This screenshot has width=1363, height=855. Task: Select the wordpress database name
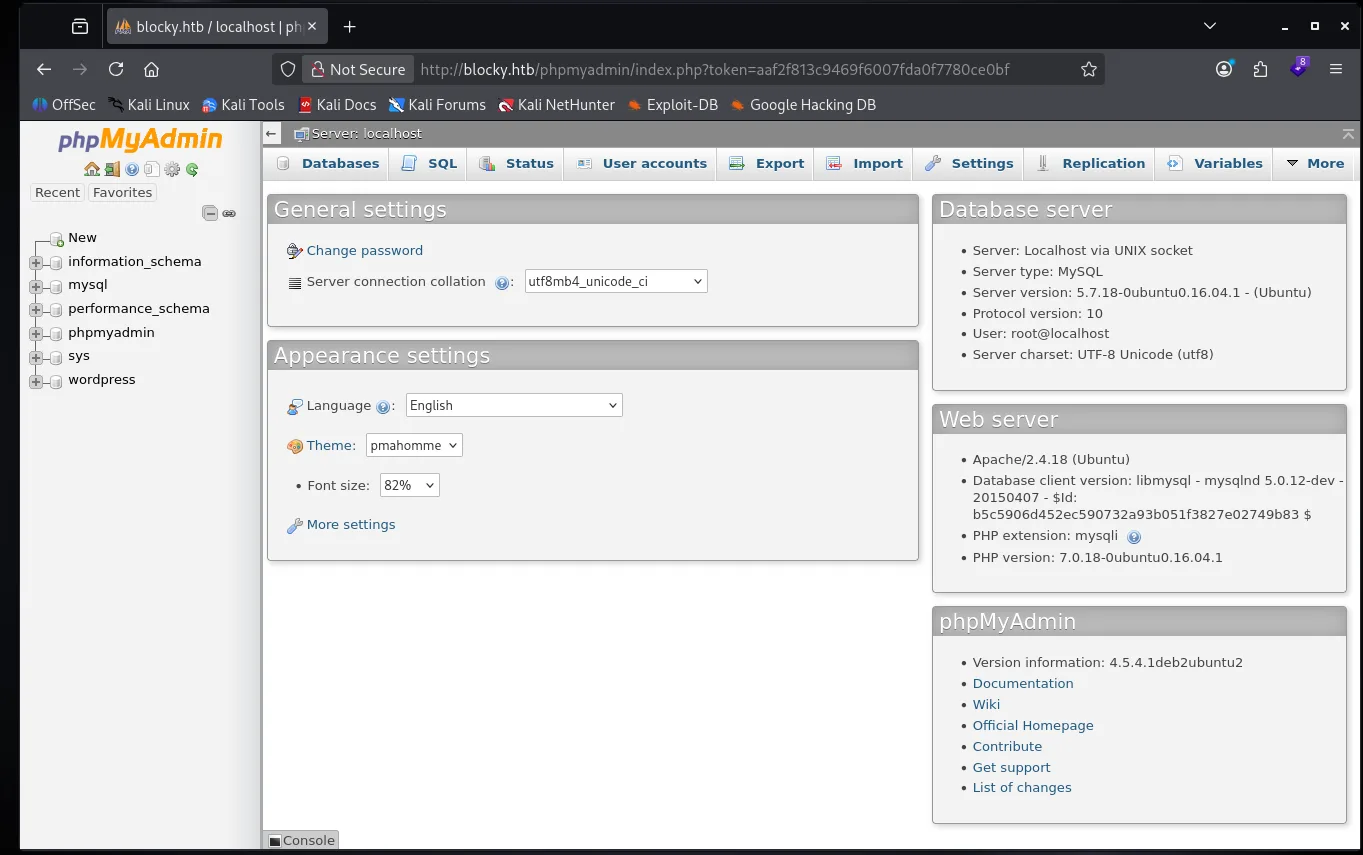(102, 380)
